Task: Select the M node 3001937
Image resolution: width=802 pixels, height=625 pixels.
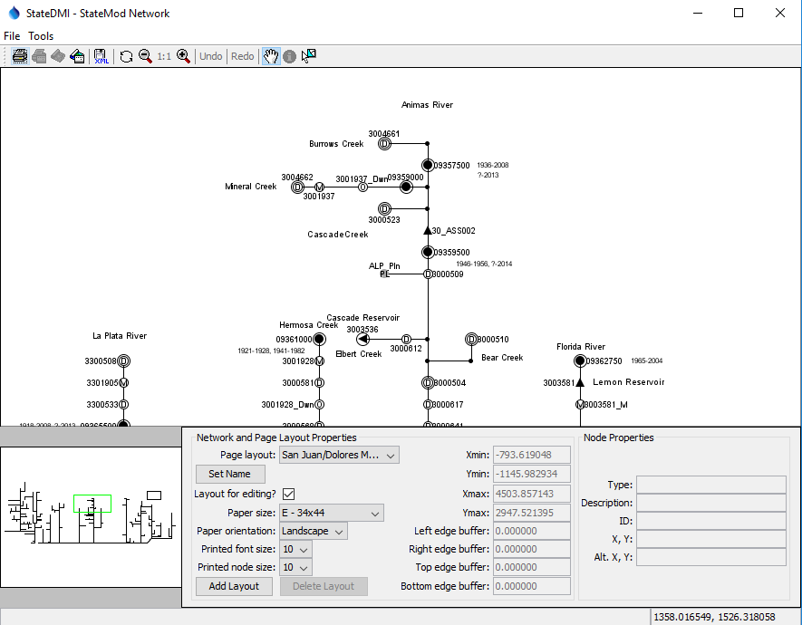Action: click(x=319, y=187)
